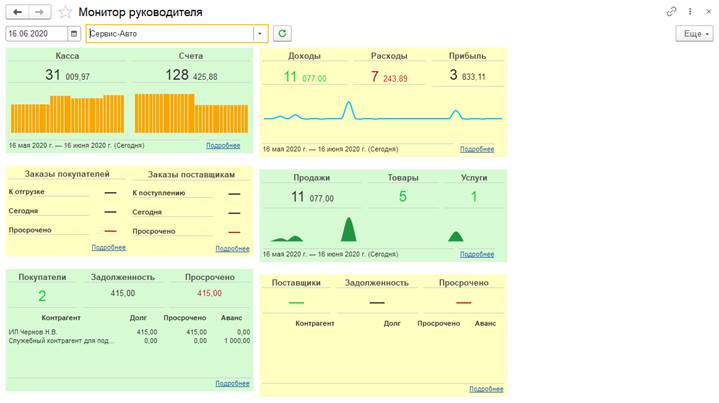The image size is (719, 403).
Task: Click the back navigation arrow
Action: (16, 12)
